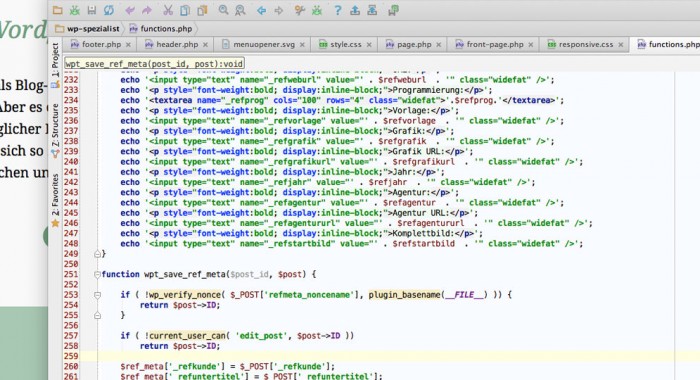Click line number 259 in gutter
Screen dimensions: 700x380
pyautogui.click(x=71, y=356)
